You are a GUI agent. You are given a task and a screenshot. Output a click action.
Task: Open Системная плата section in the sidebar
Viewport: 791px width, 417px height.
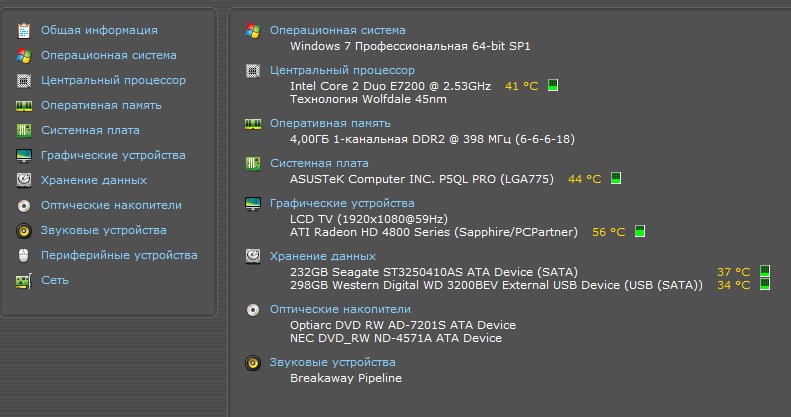[90, 130]
